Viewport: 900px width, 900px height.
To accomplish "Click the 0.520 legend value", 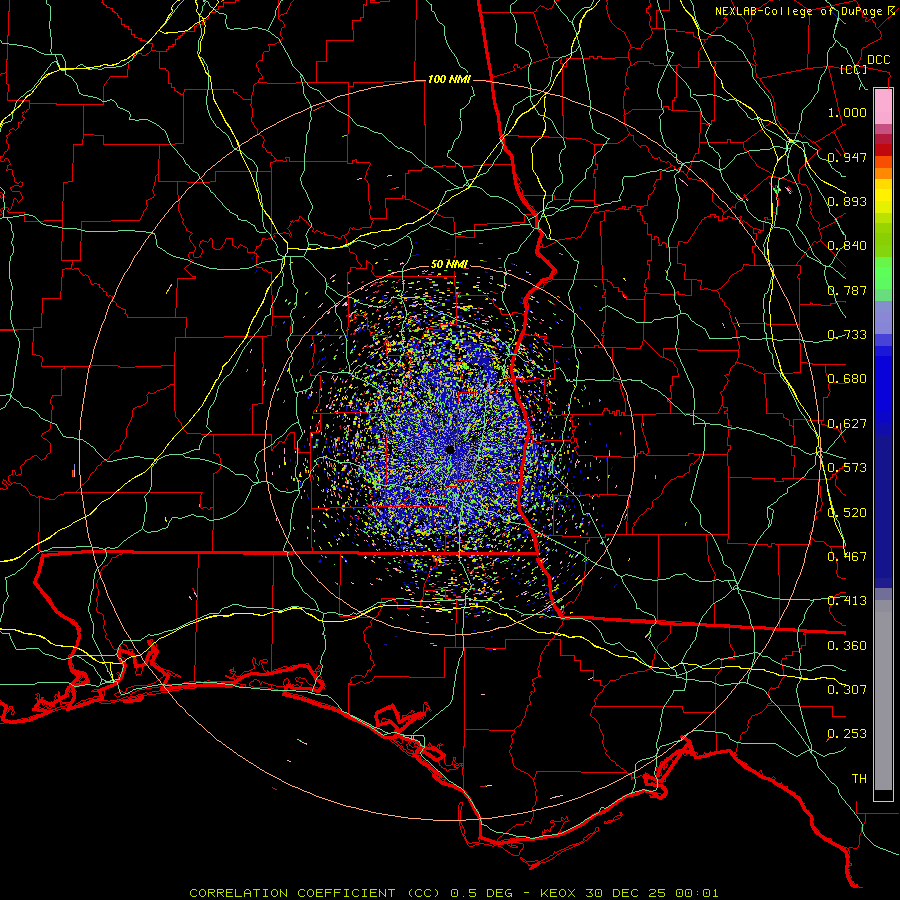I will (847, 513).
